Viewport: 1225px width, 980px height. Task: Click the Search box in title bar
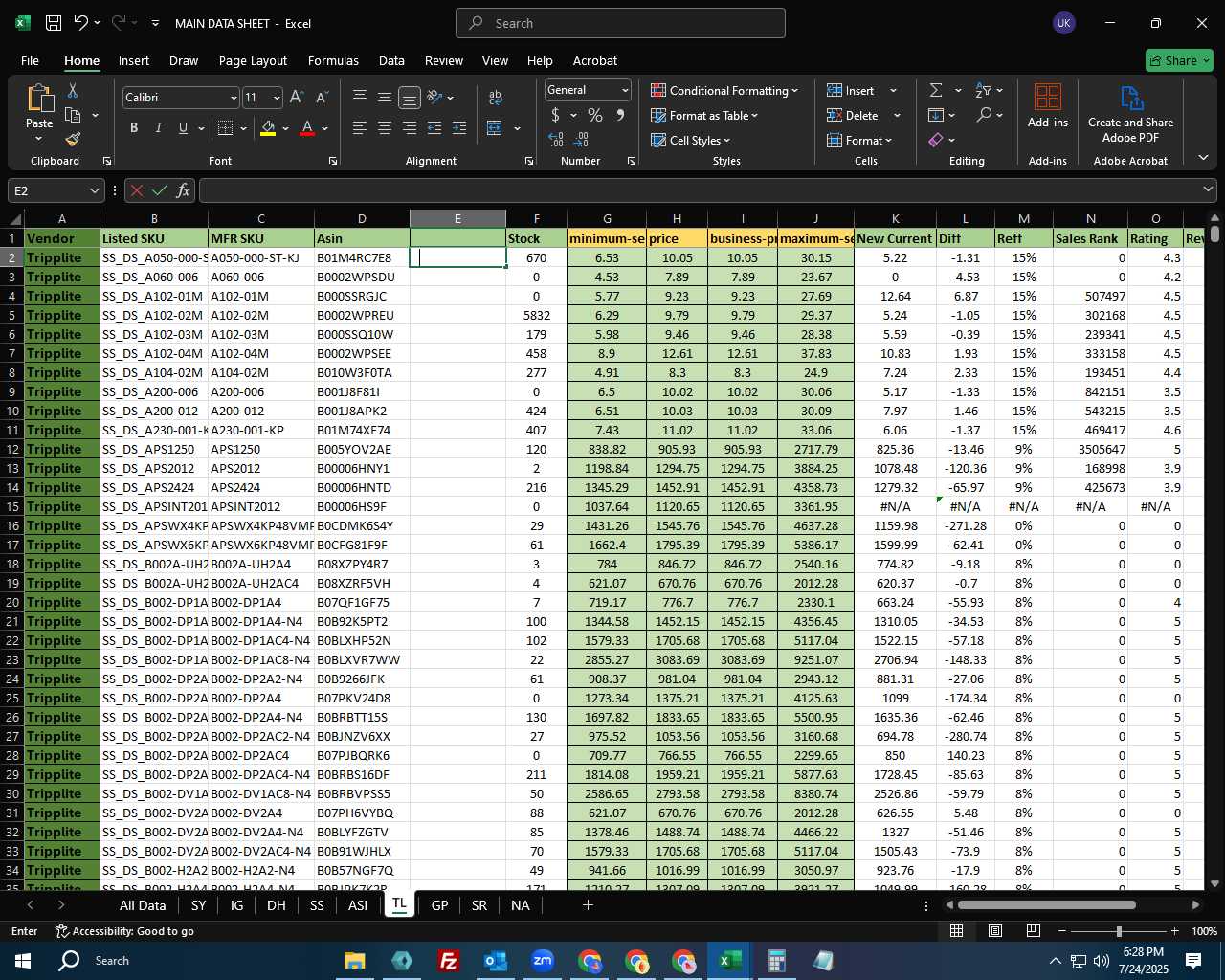coord(620,23)
